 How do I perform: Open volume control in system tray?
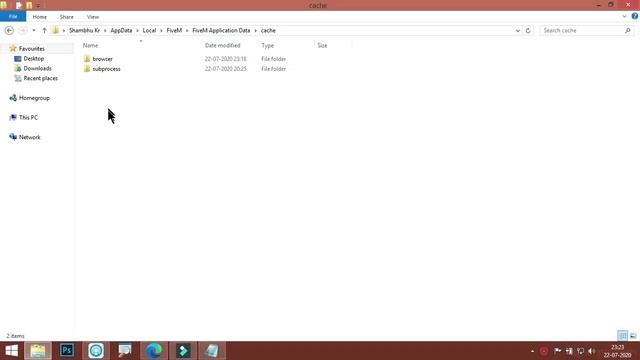[x=592, y=351]
